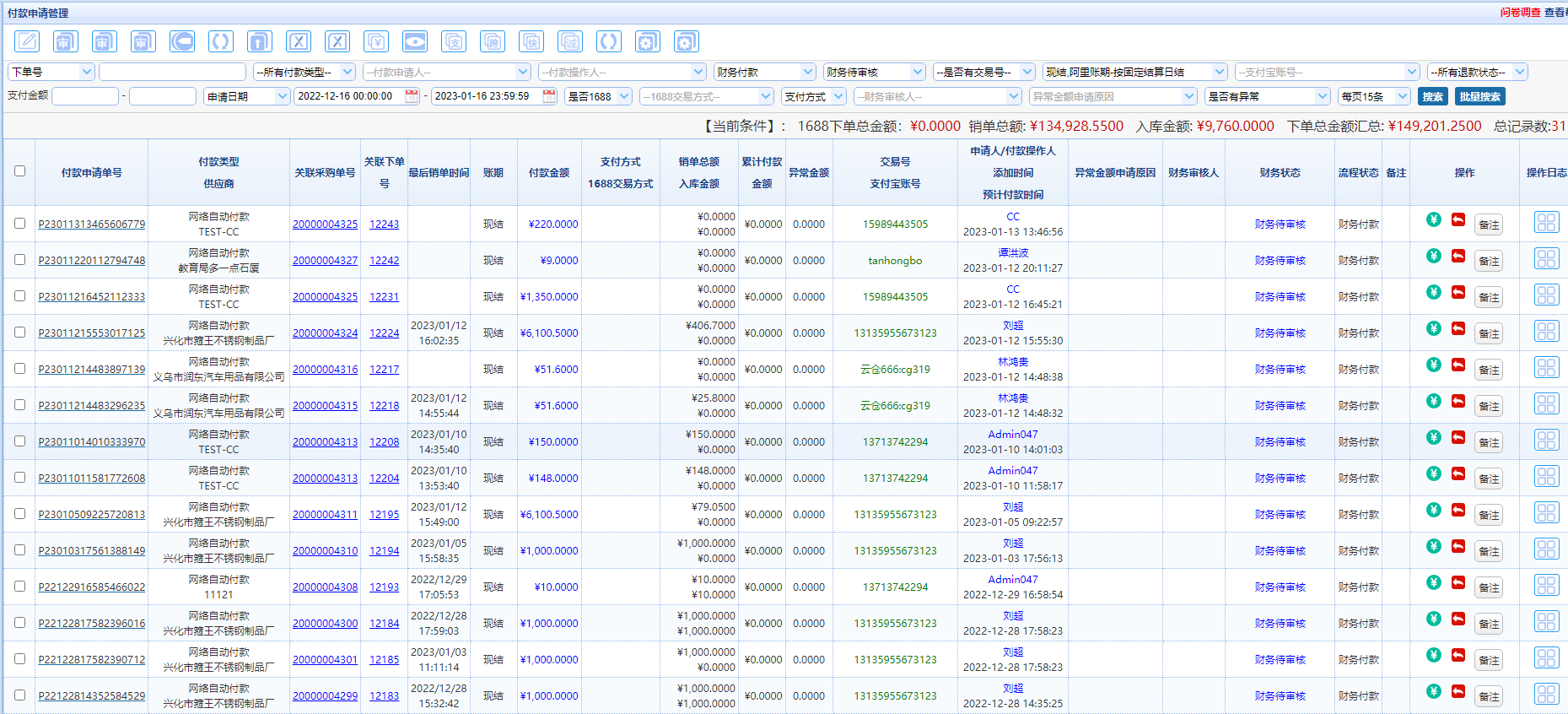Screen dimensions: 1568x714
Task: Click the 搜索 button
Action: coord(1432,96)
